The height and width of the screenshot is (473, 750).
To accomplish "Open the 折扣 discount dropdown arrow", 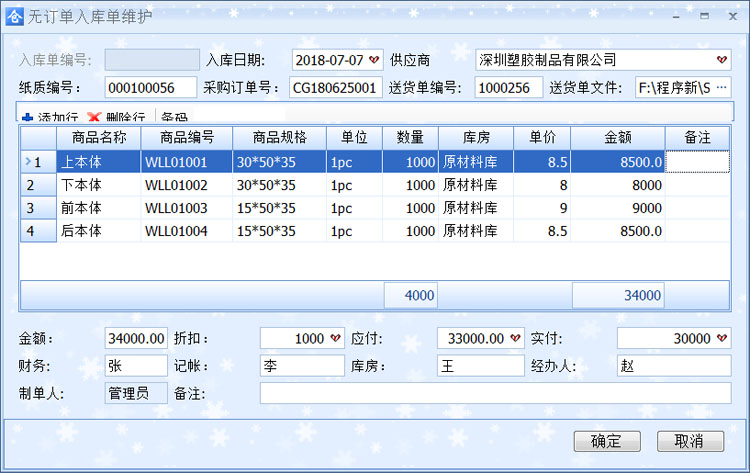I will [x=335, y=338].
